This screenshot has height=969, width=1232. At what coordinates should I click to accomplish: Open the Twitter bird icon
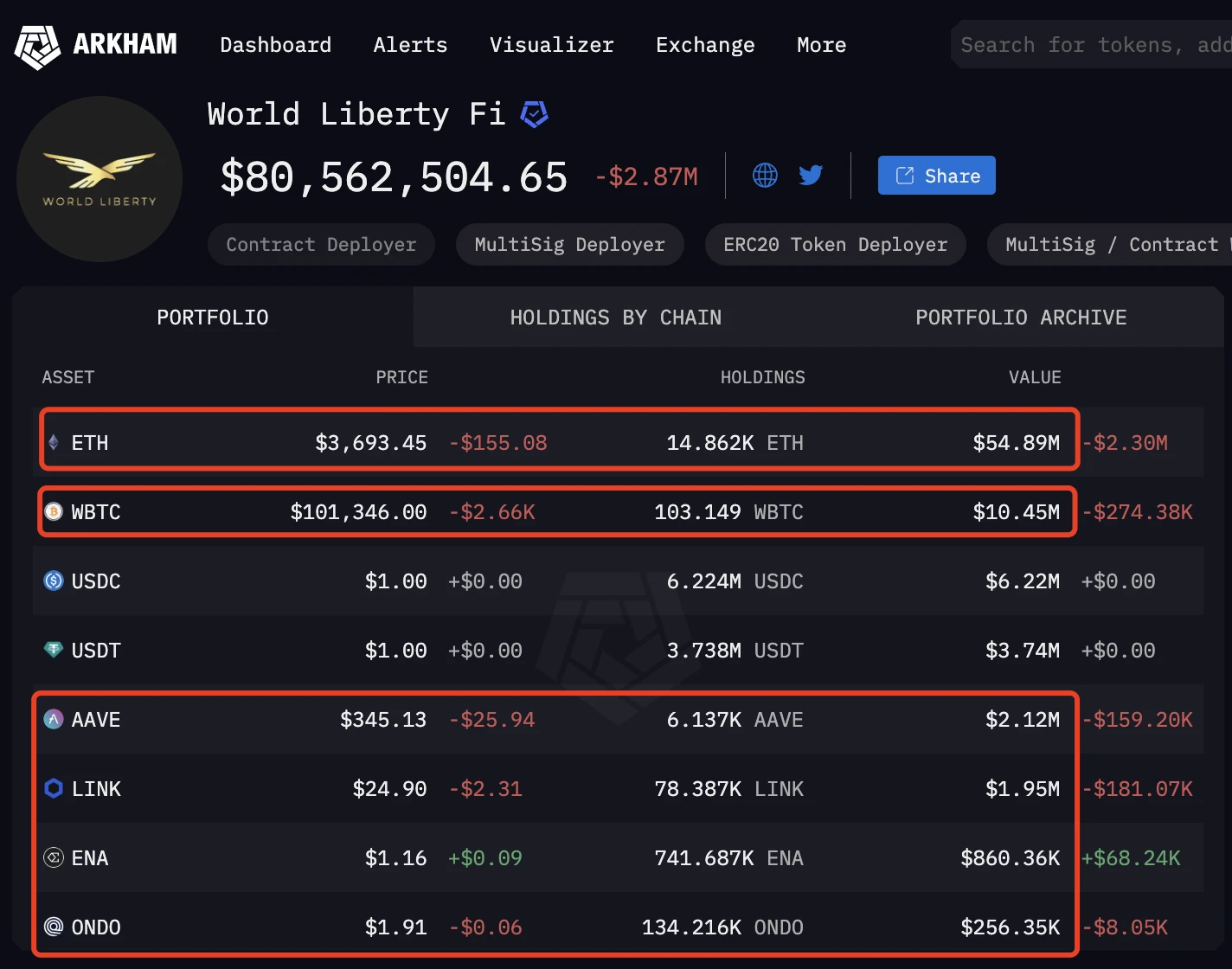(811, 176)
